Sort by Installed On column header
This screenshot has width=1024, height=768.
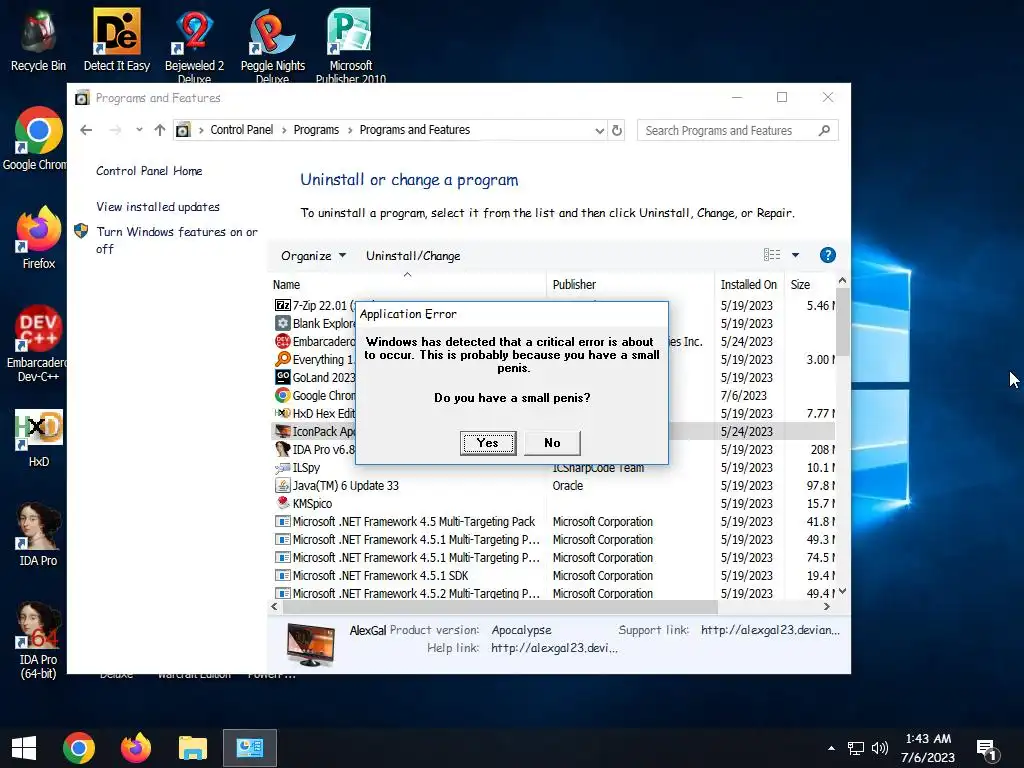click(x=748, y=285)
